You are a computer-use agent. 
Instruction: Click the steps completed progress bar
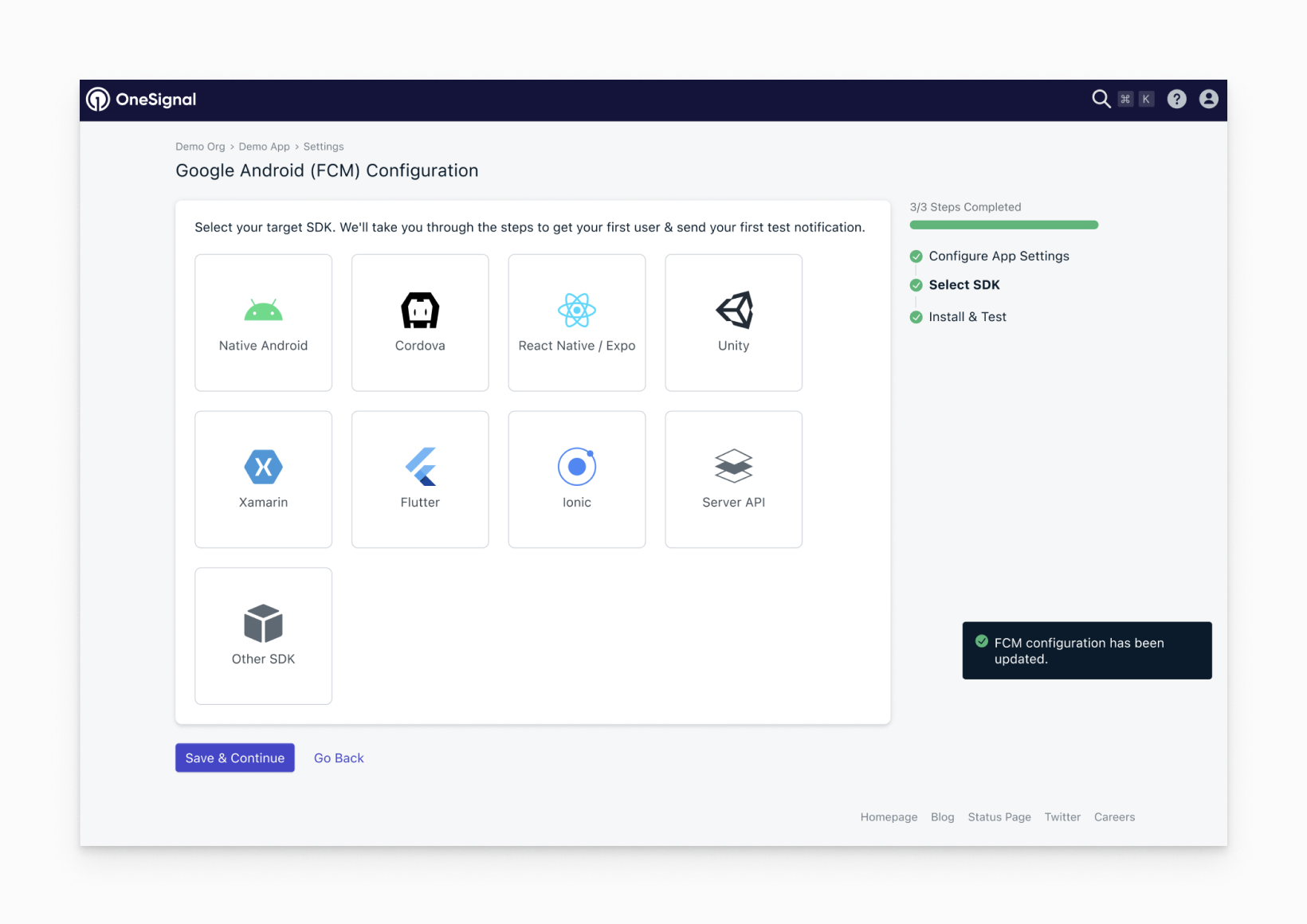click(1004, 225)
